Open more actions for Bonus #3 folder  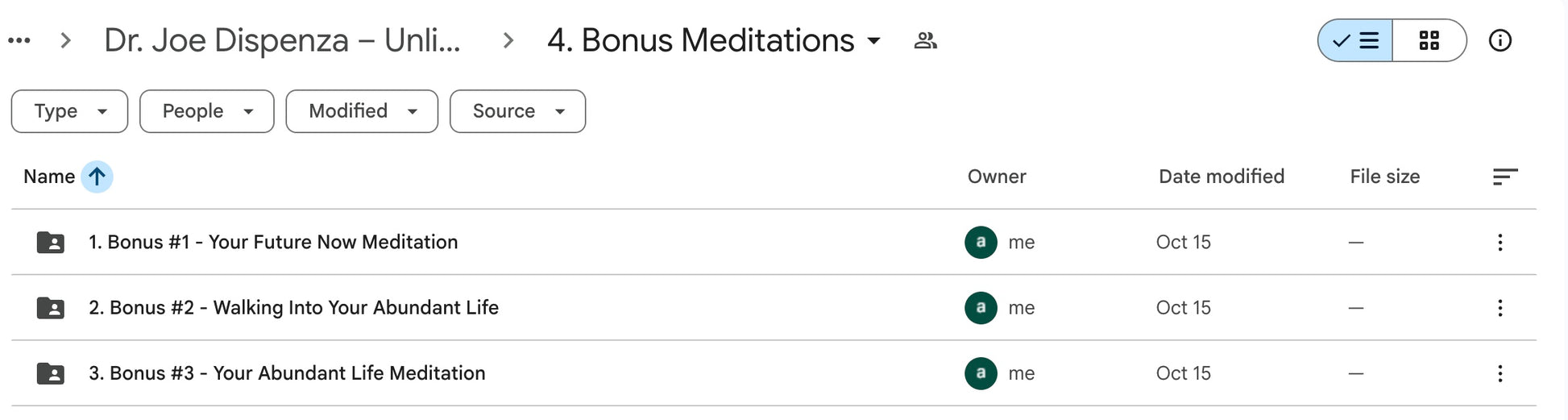pos(1500,373)
